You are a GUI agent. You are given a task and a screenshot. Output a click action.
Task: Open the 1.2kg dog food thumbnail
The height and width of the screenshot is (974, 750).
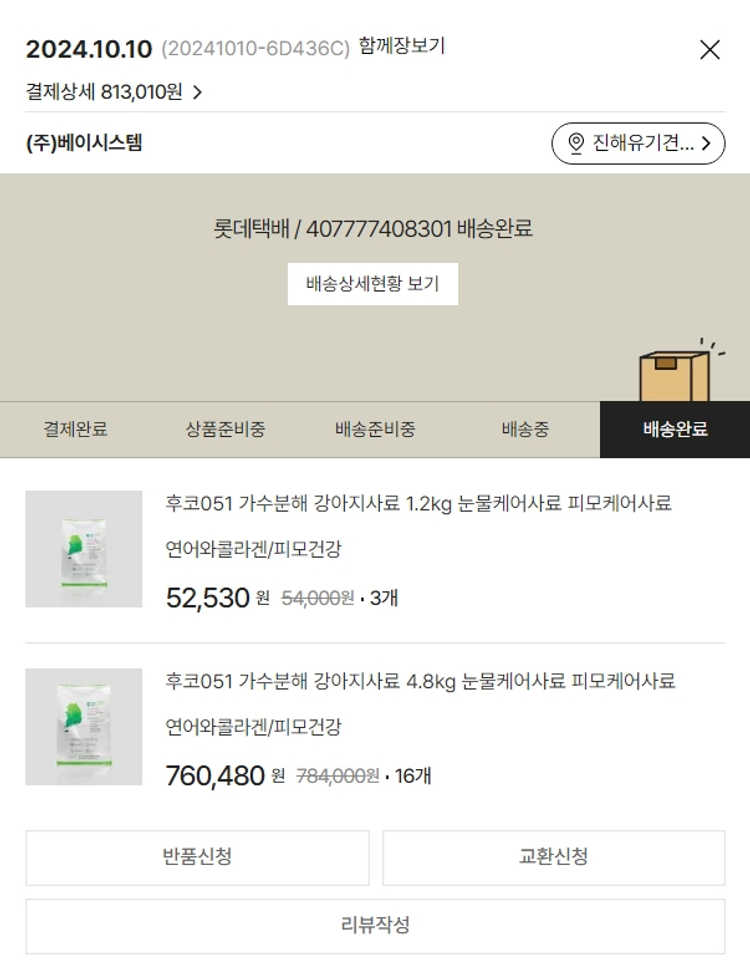click(x=84, y=549)
